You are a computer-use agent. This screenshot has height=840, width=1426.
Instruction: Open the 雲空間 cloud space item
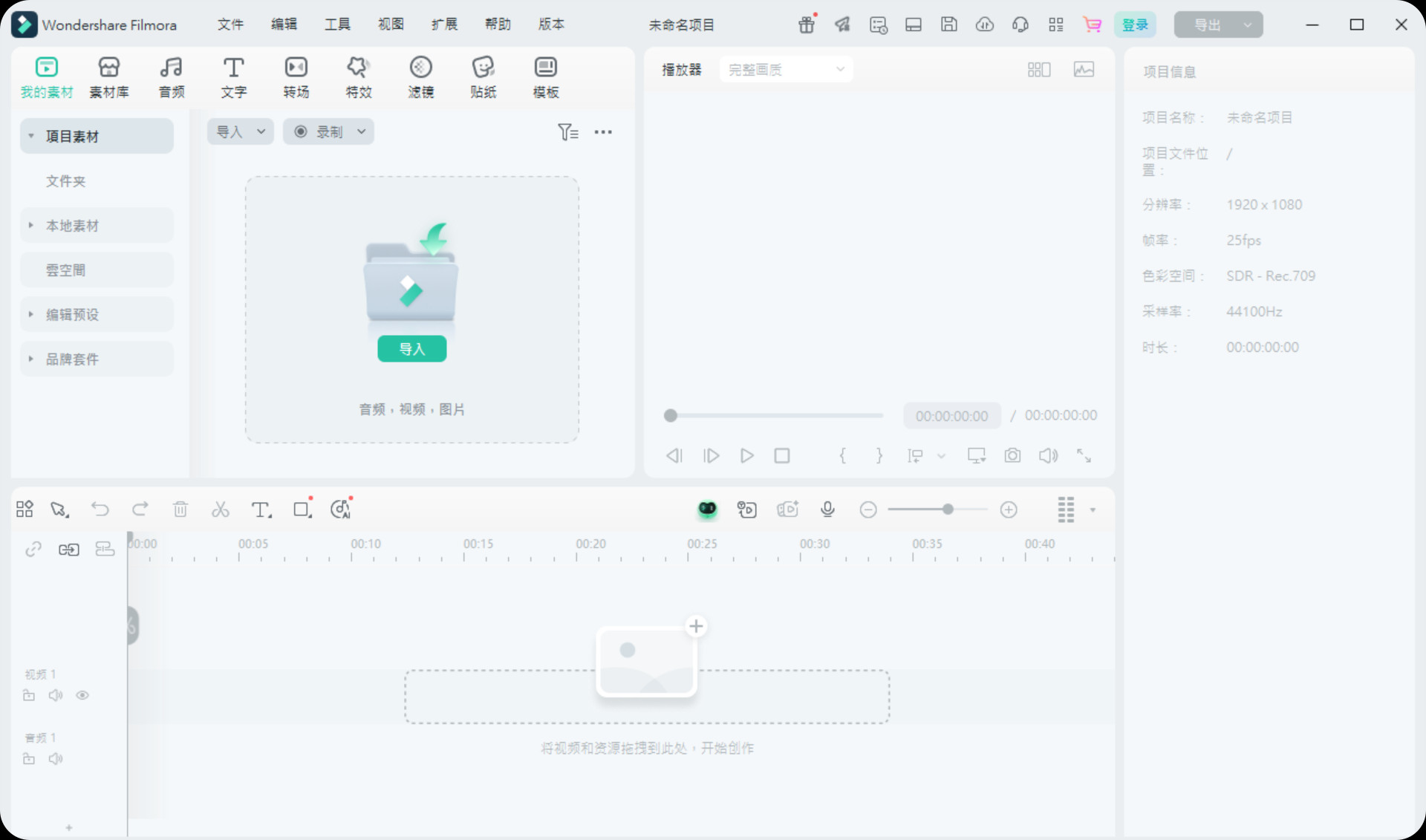tap(97, 270)
